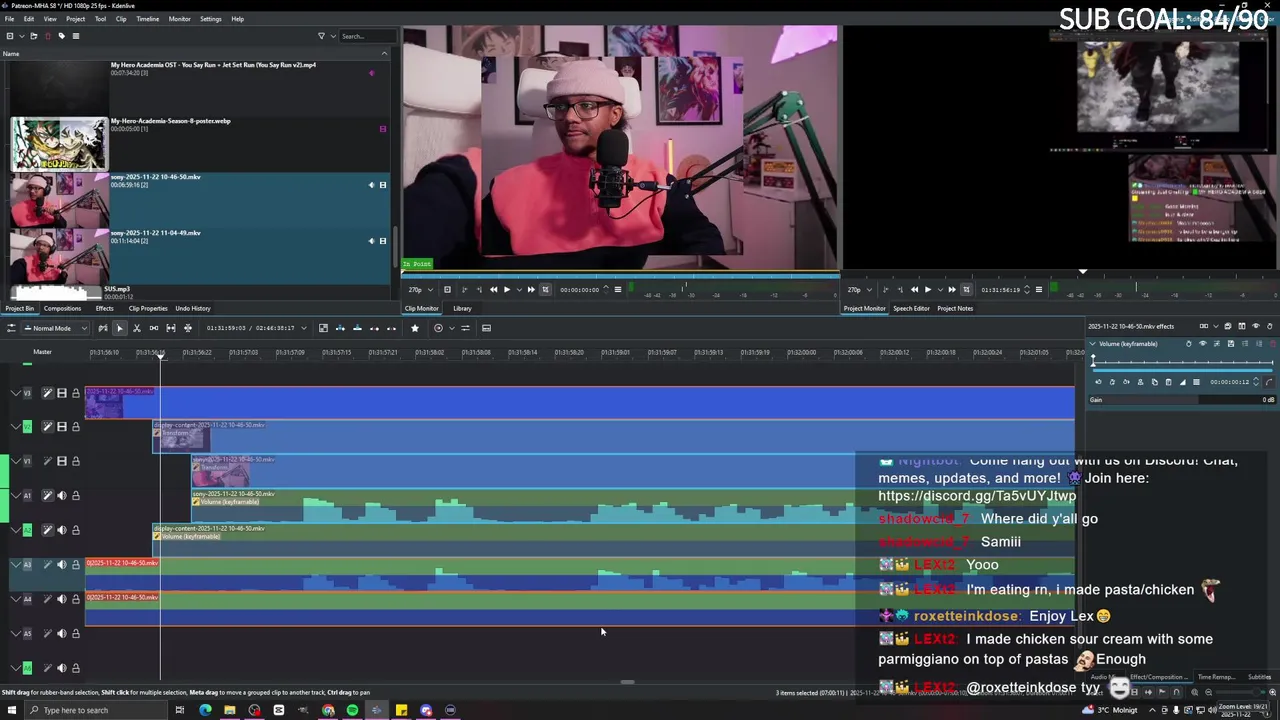The height and width of the screenshot is (720, 1280).
Task: Open favorite effects star icon
Action: [415, 328]
